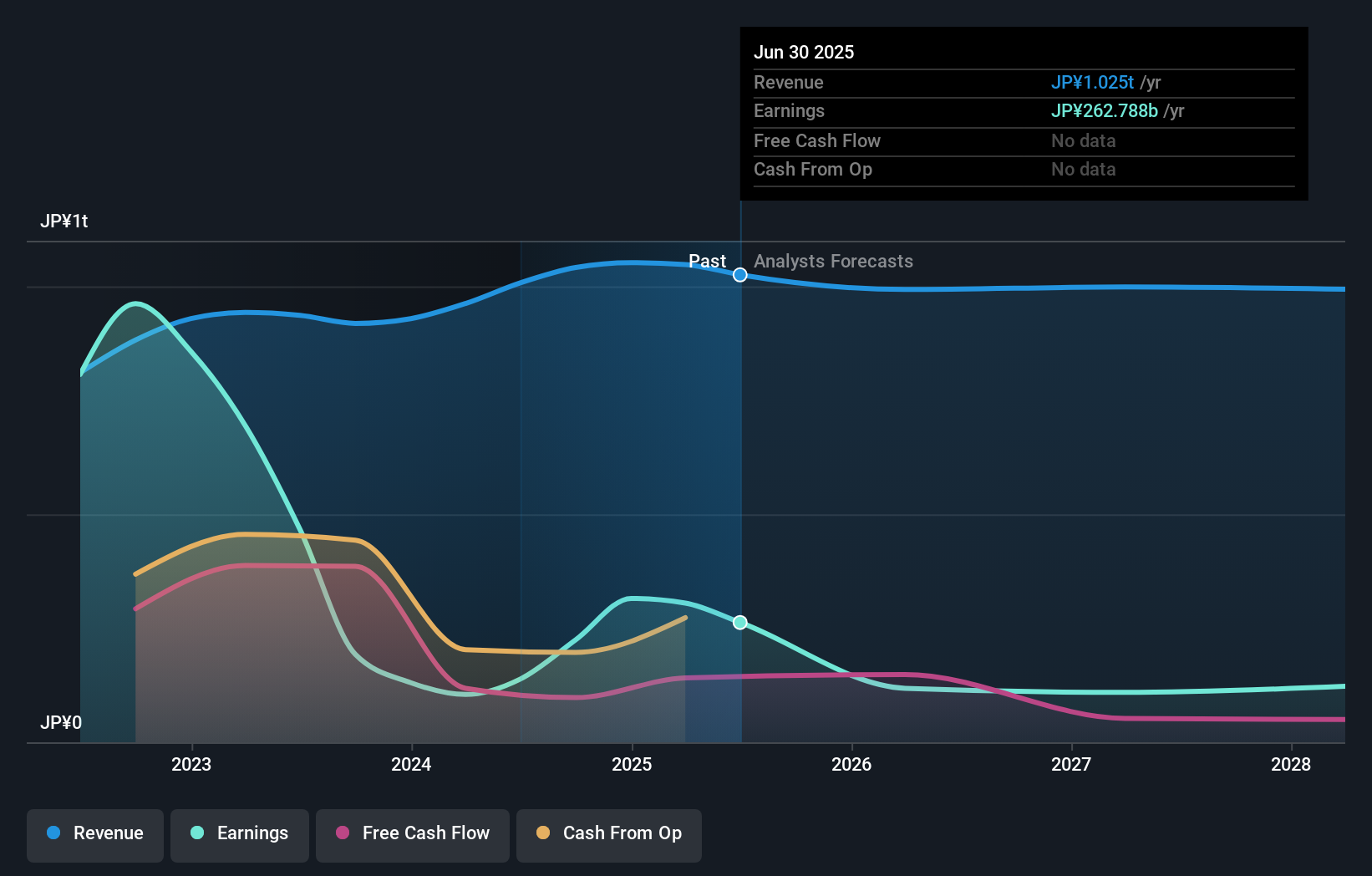Image resolution: width=1372 pixels, height=876 pixels.
Task: Click the 2025 year axis label
Action: 632,763
